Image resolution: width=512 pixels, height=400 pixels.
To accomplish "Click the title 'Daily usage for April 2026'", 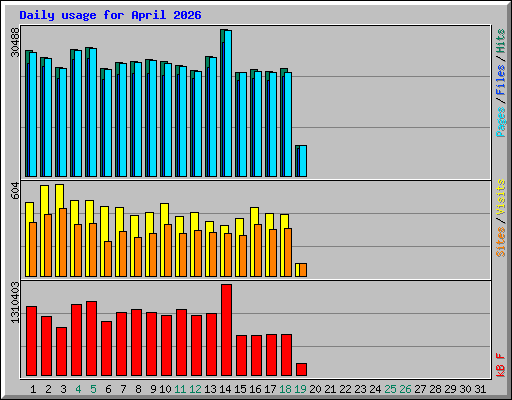I will [x=110, y=15].
